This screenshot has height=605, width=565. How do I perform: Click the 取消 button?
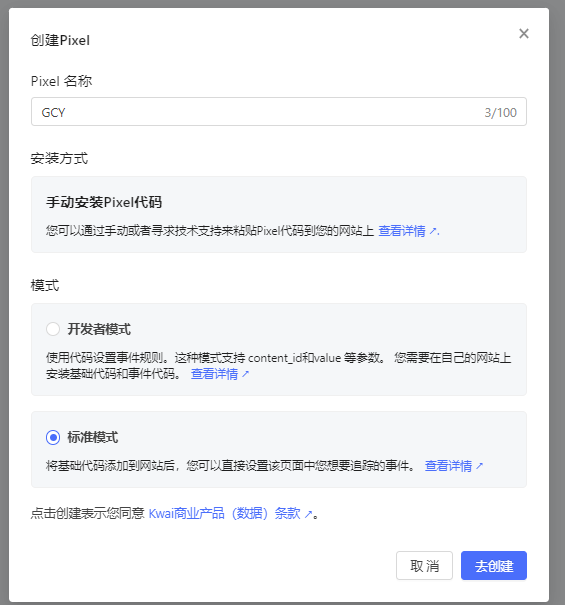pyautogui.click(x=424, y=566)
